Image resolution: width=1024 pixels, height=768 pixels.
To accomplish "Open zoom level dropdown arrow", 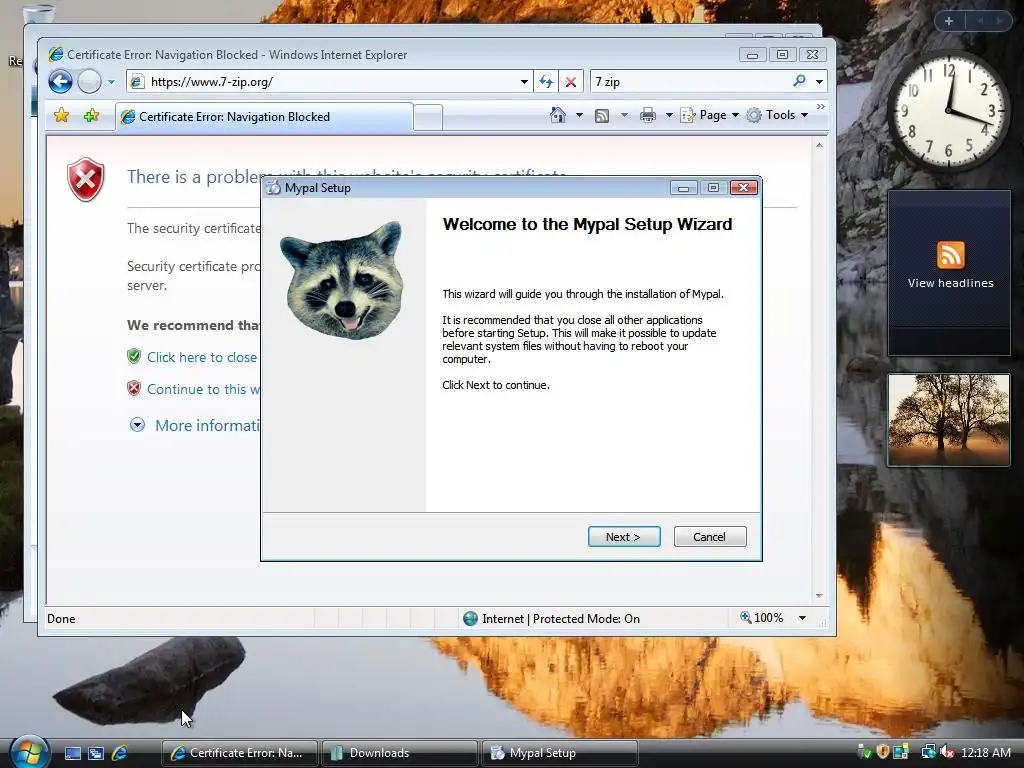I will coord(802,618).
